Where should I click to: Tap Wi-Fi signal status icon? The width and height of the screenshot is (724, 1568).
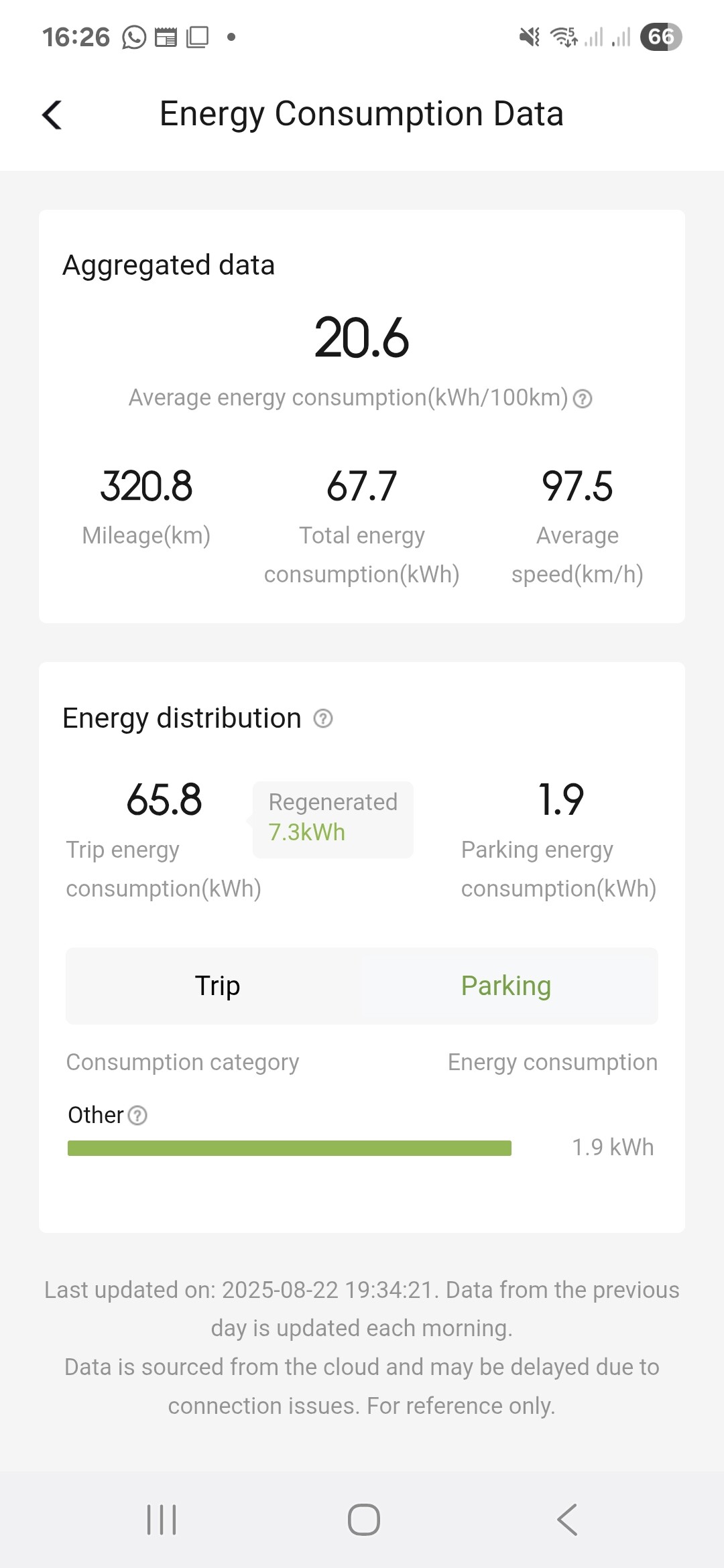point(564,37)
